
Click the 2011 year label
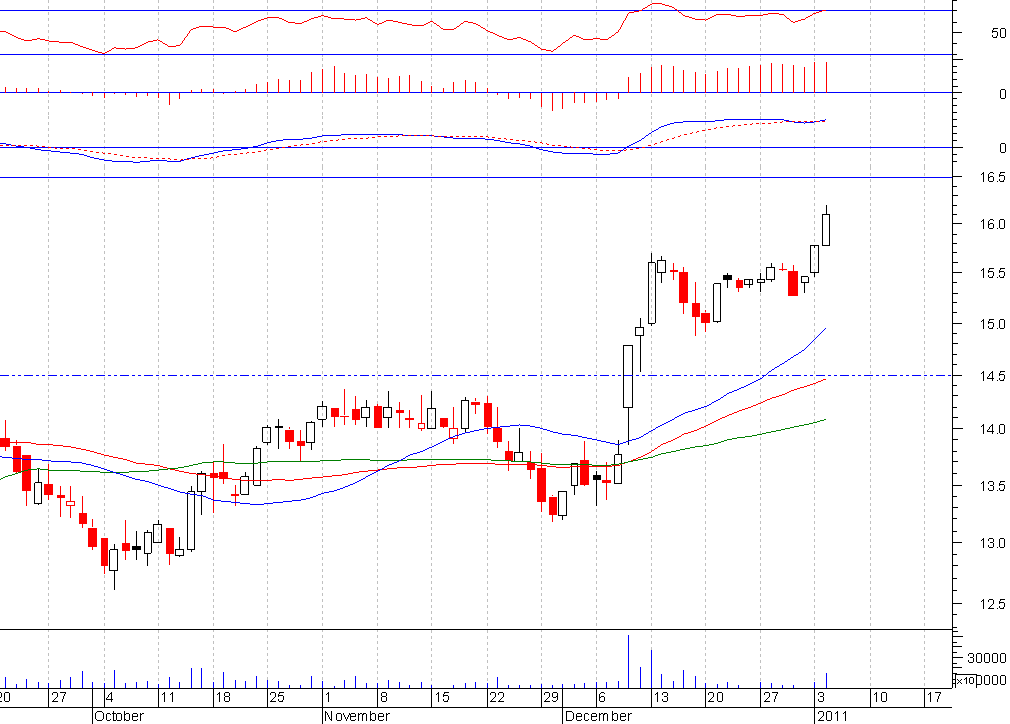tap(832, 716)
